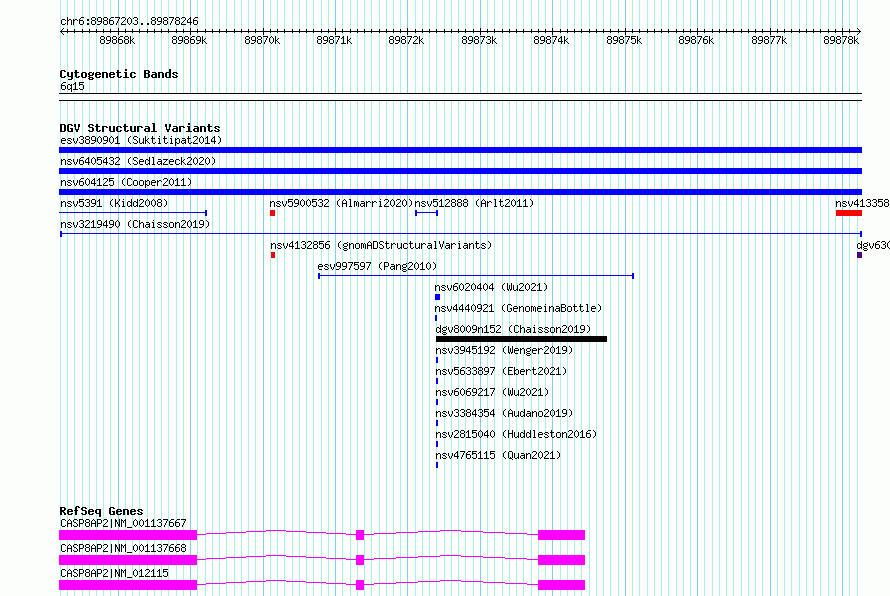
Task: Click the black dgv8009n152 (Chaisson2019) bar
Action: click(521, 339)
